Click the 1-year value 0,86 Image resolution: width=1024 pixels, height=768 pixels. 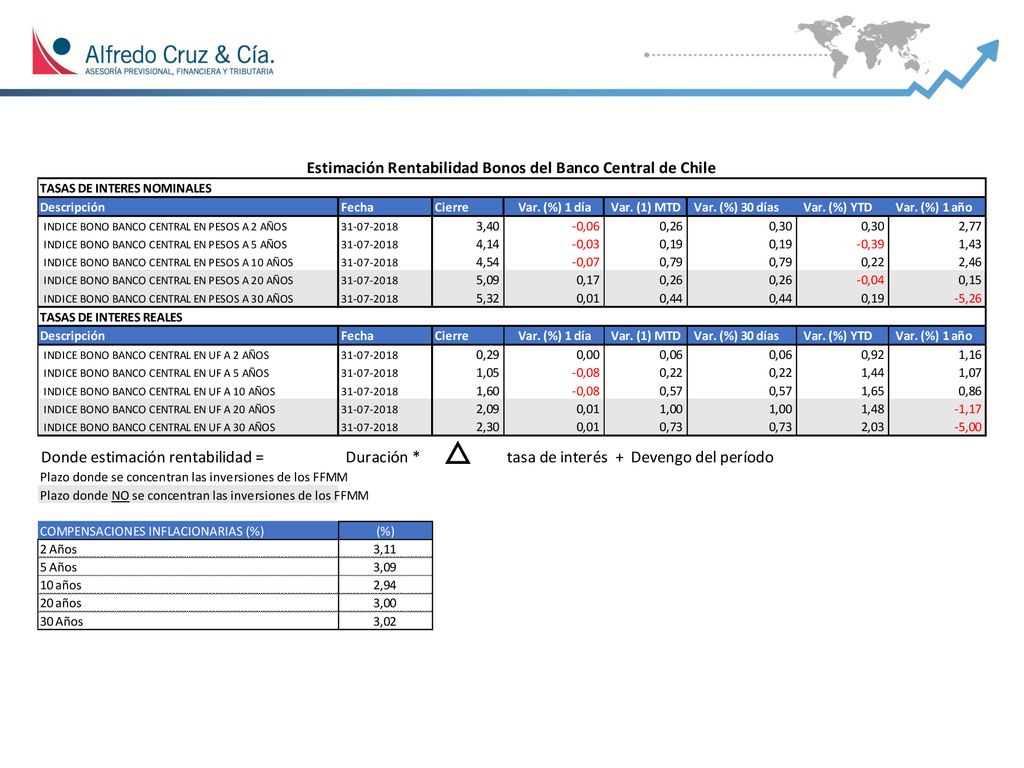[x=970, y=391]
